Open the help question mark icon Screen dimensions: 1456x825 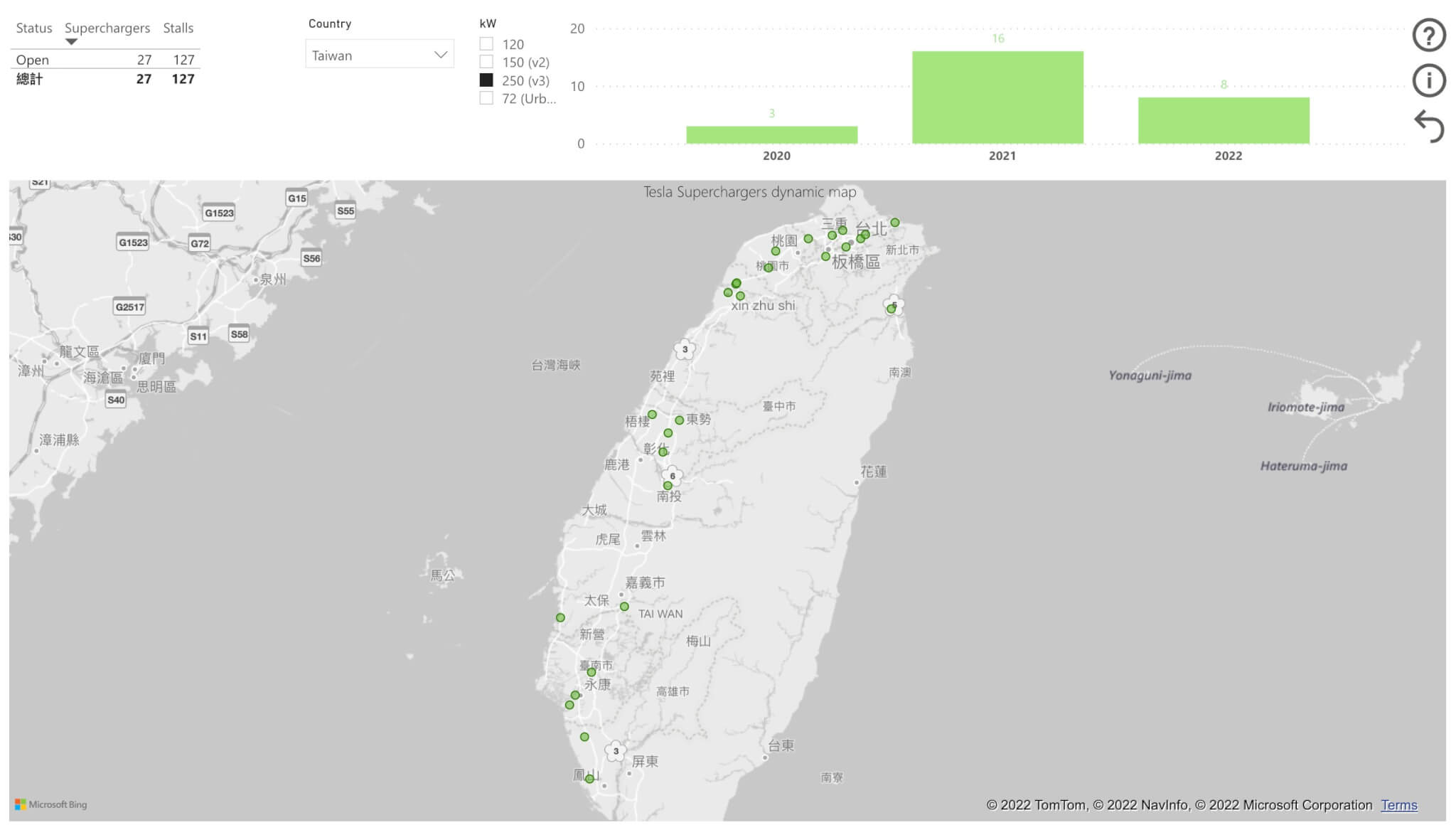click(1429, 35)
